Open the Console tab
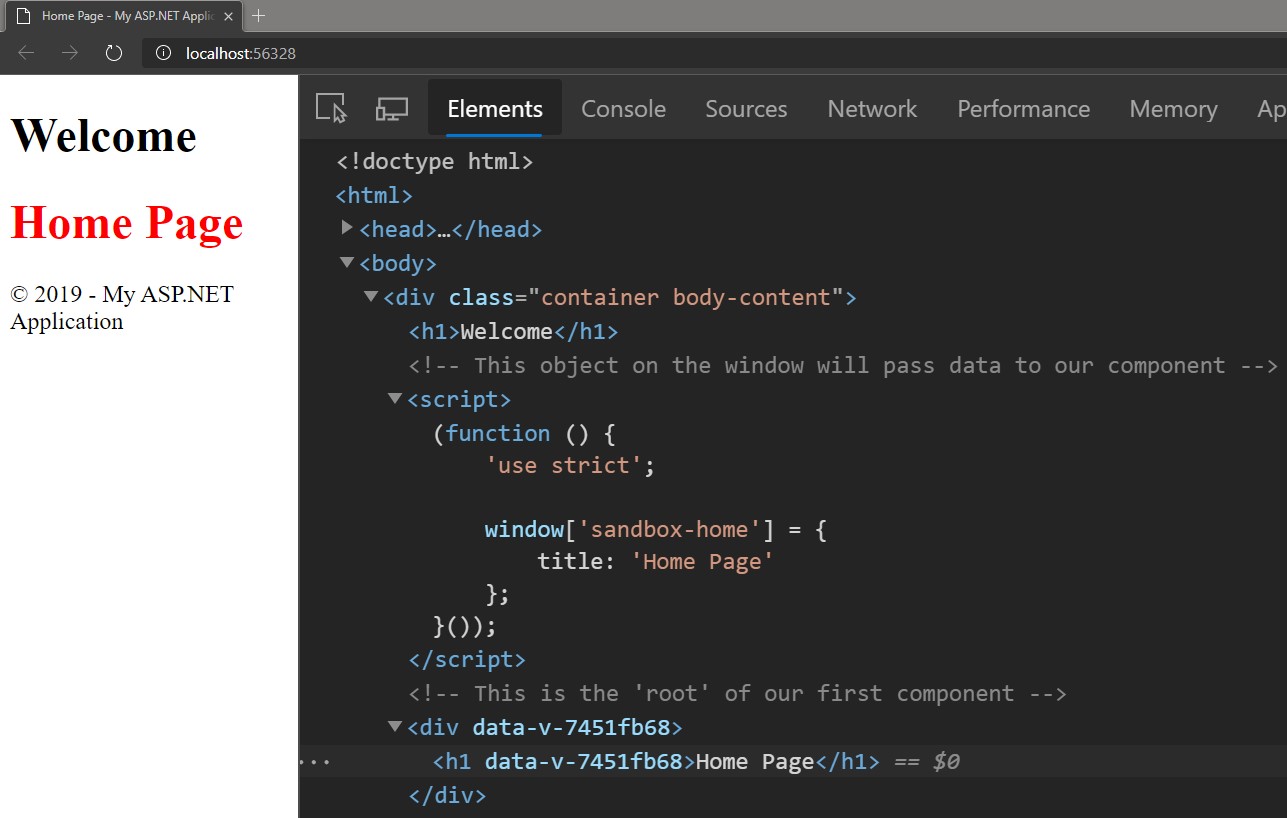 [623, 108]
